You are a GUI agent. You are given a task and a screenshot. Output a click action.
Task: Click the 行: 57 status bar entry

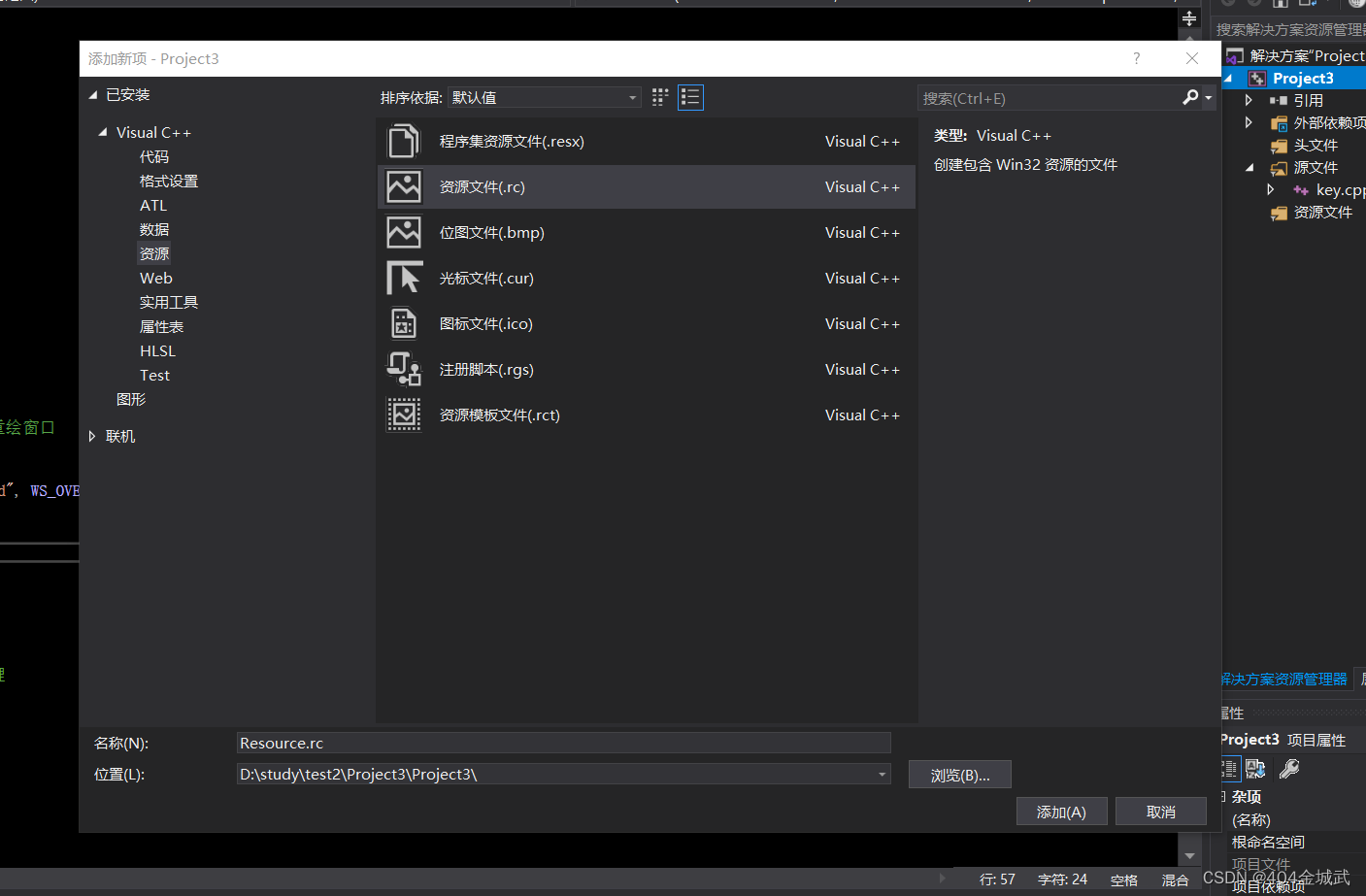coord(997,879)
